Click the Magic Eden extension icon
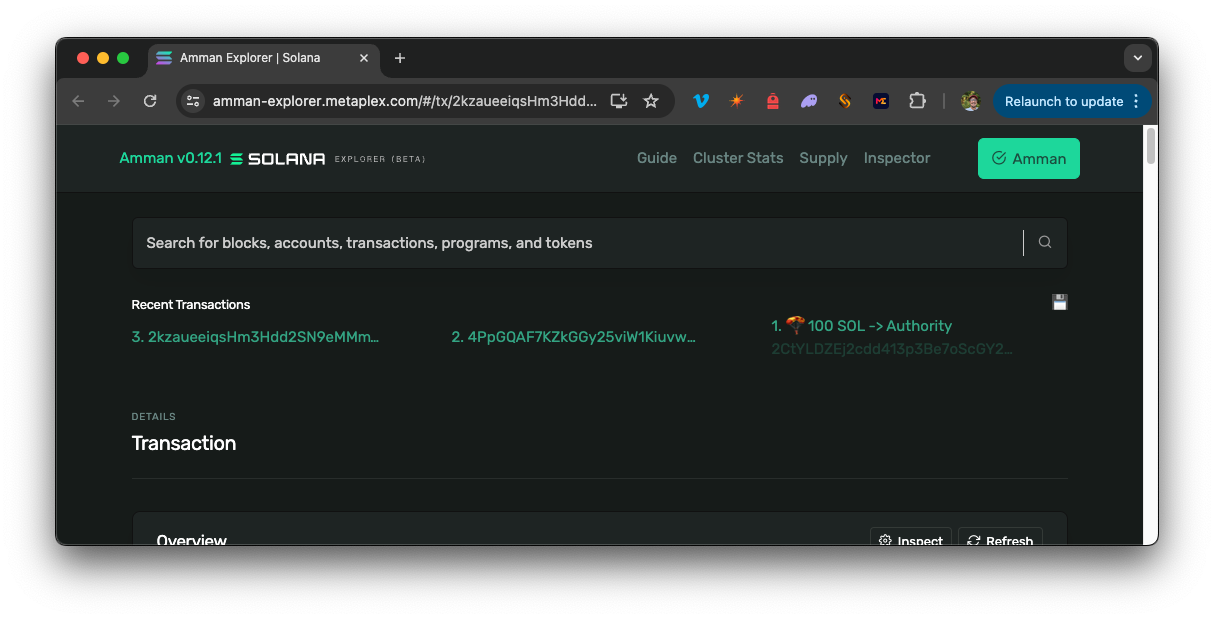The width and height of the screenshot is (1214, 619). [881, 101]
